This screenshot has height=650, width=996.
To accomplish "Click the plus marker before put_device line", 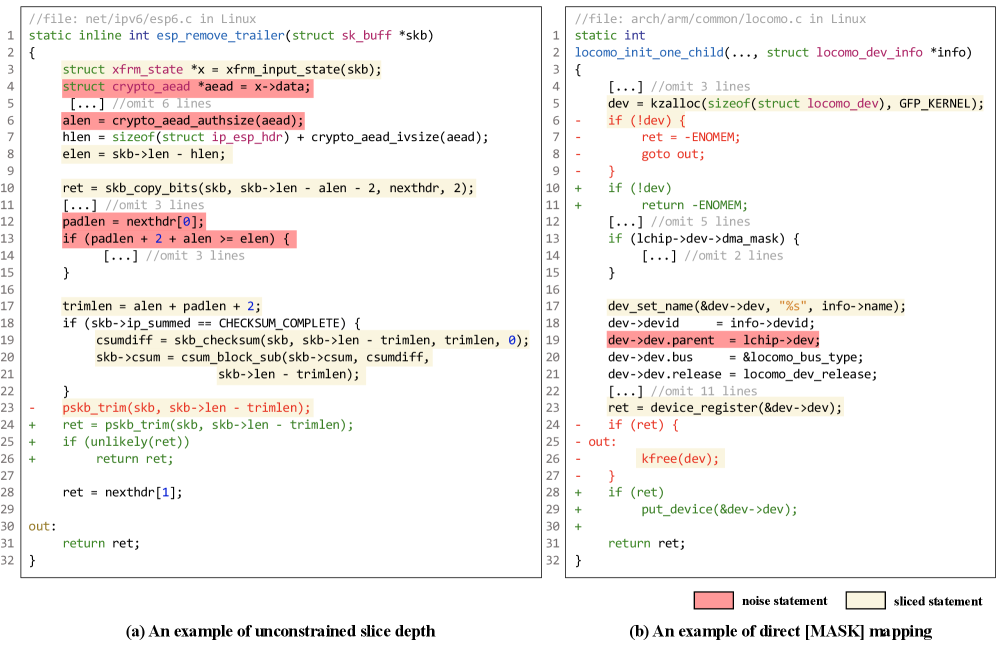I will (579, 509).
